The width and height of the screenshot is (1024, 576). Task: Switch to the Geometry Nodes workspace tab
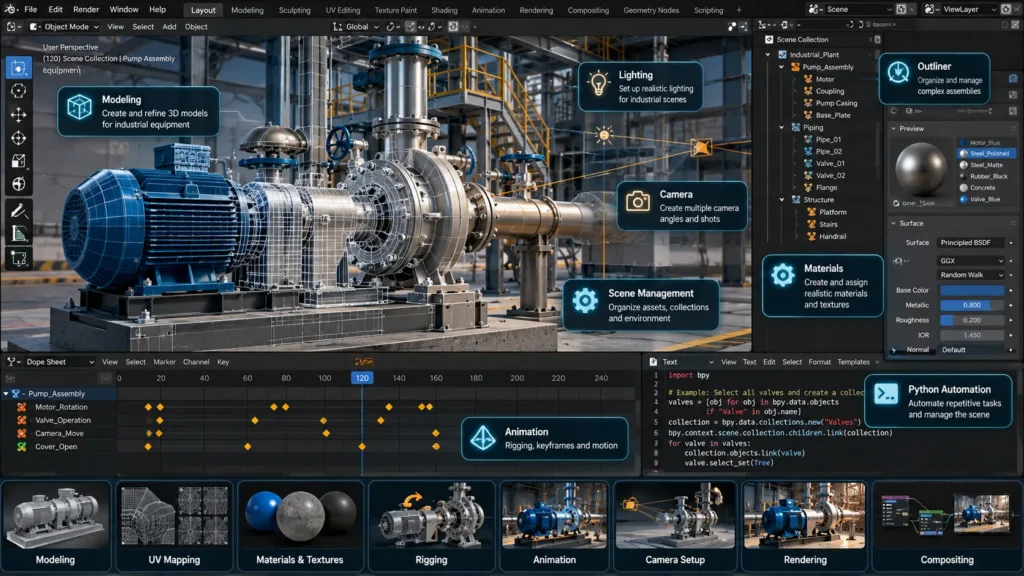[650, 10]
